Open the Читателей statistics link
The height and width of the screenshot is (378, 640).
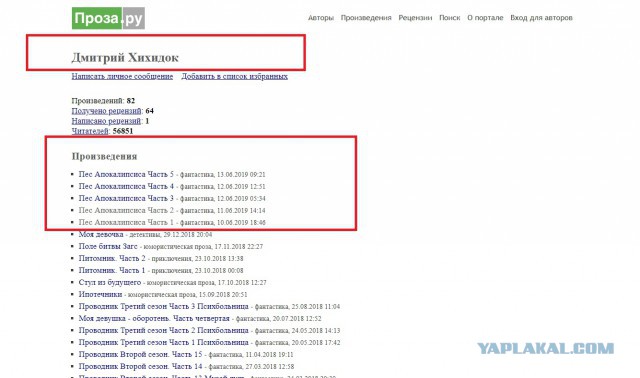pos(90,131)
